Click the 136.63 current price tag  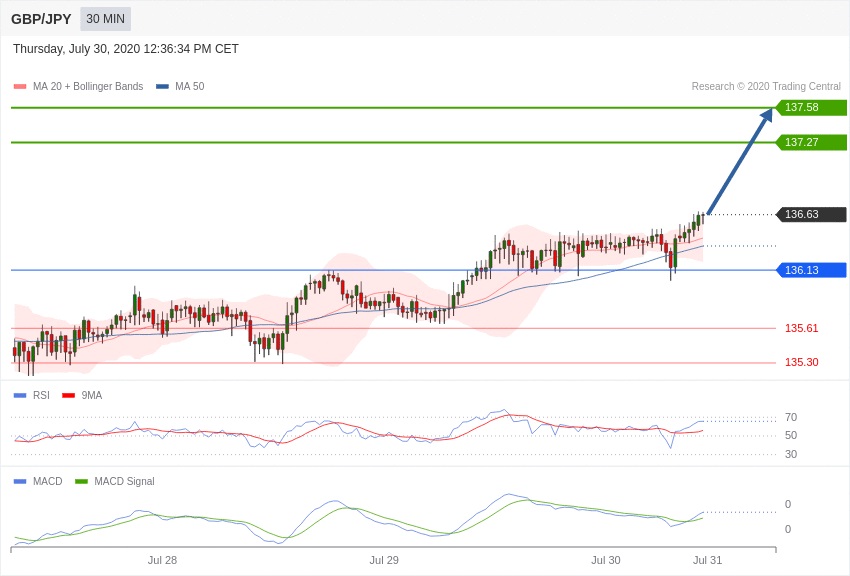coord(812,214)
